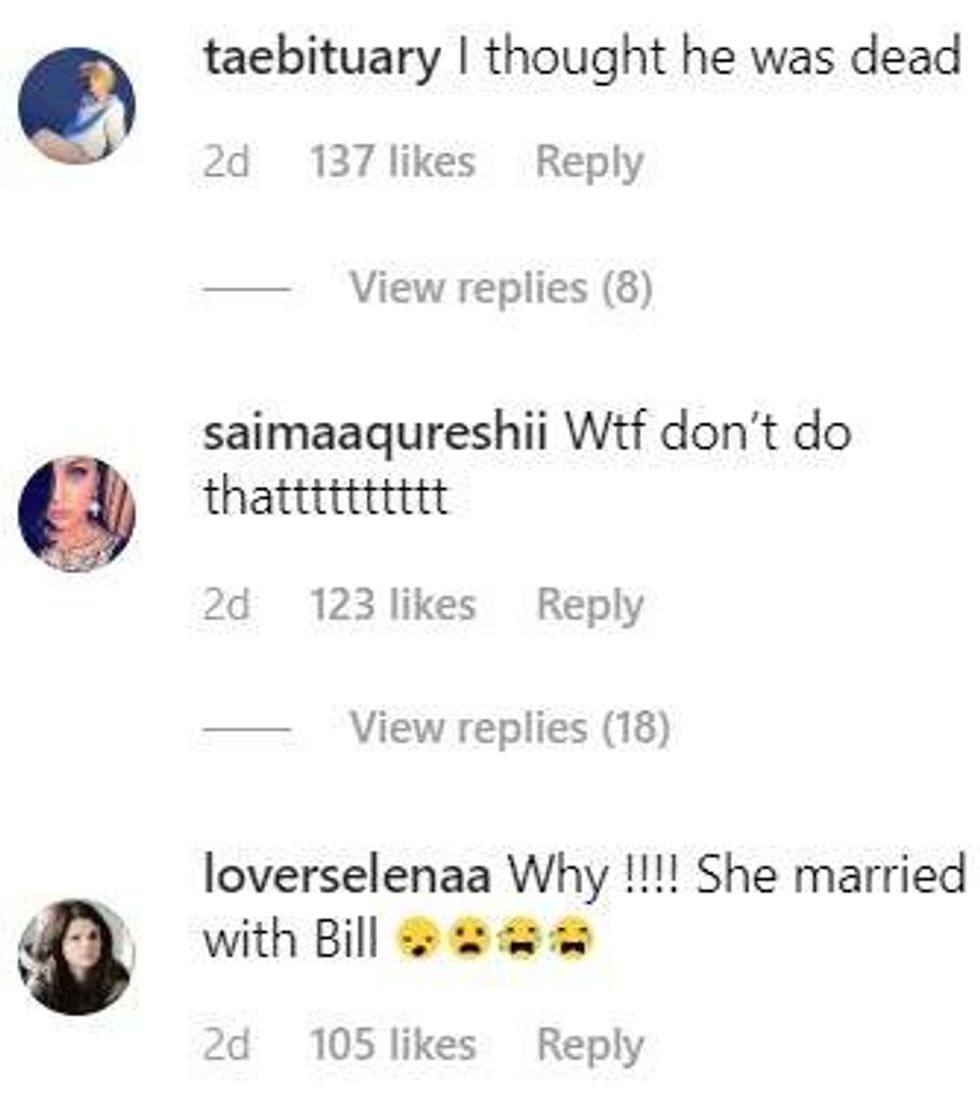
Task: View the 123 likes list
Action: click(392, 605)
